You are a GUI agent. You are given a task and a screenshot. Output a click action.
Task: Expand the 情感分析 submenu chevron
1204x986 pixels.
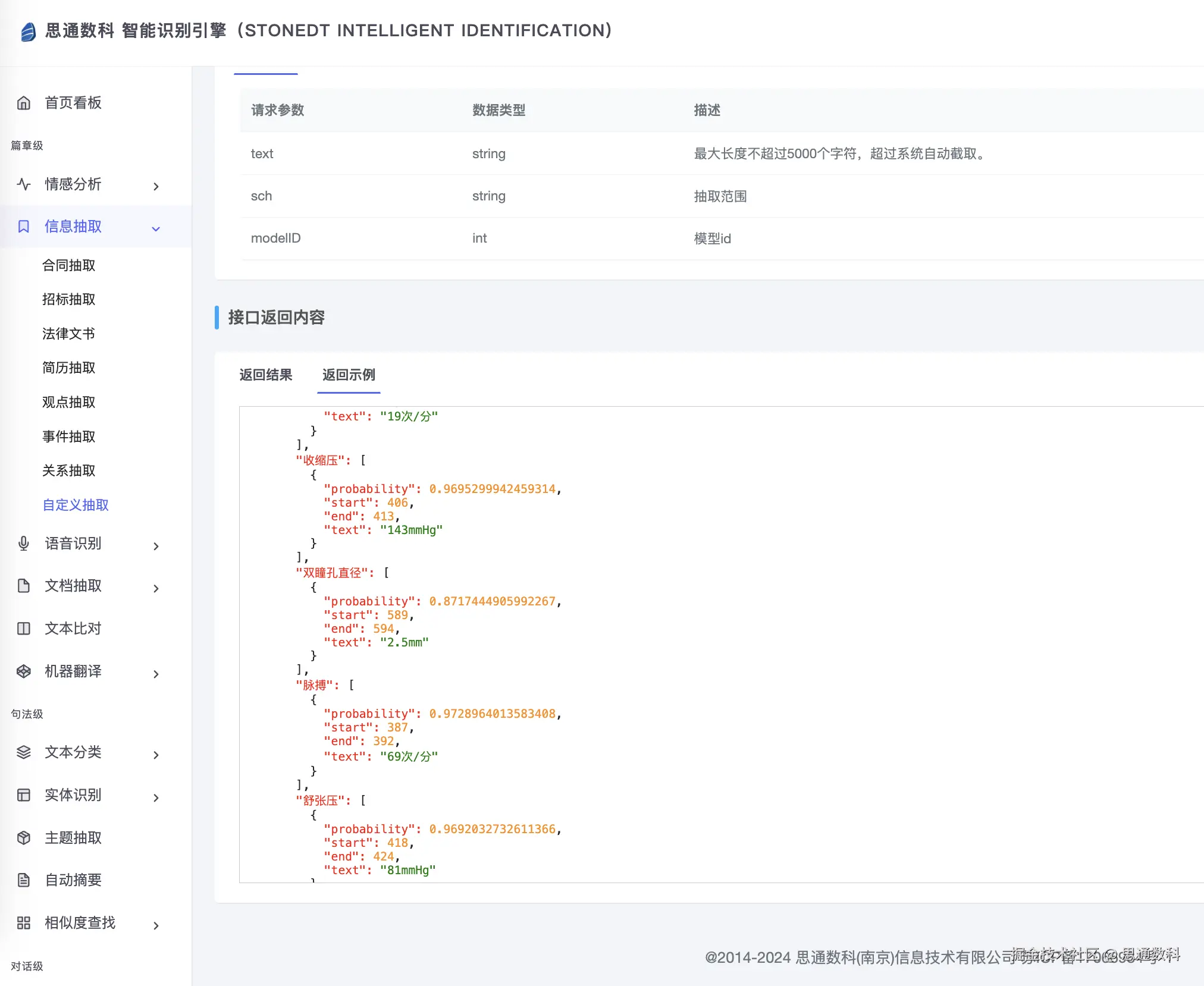pos(156,186)
